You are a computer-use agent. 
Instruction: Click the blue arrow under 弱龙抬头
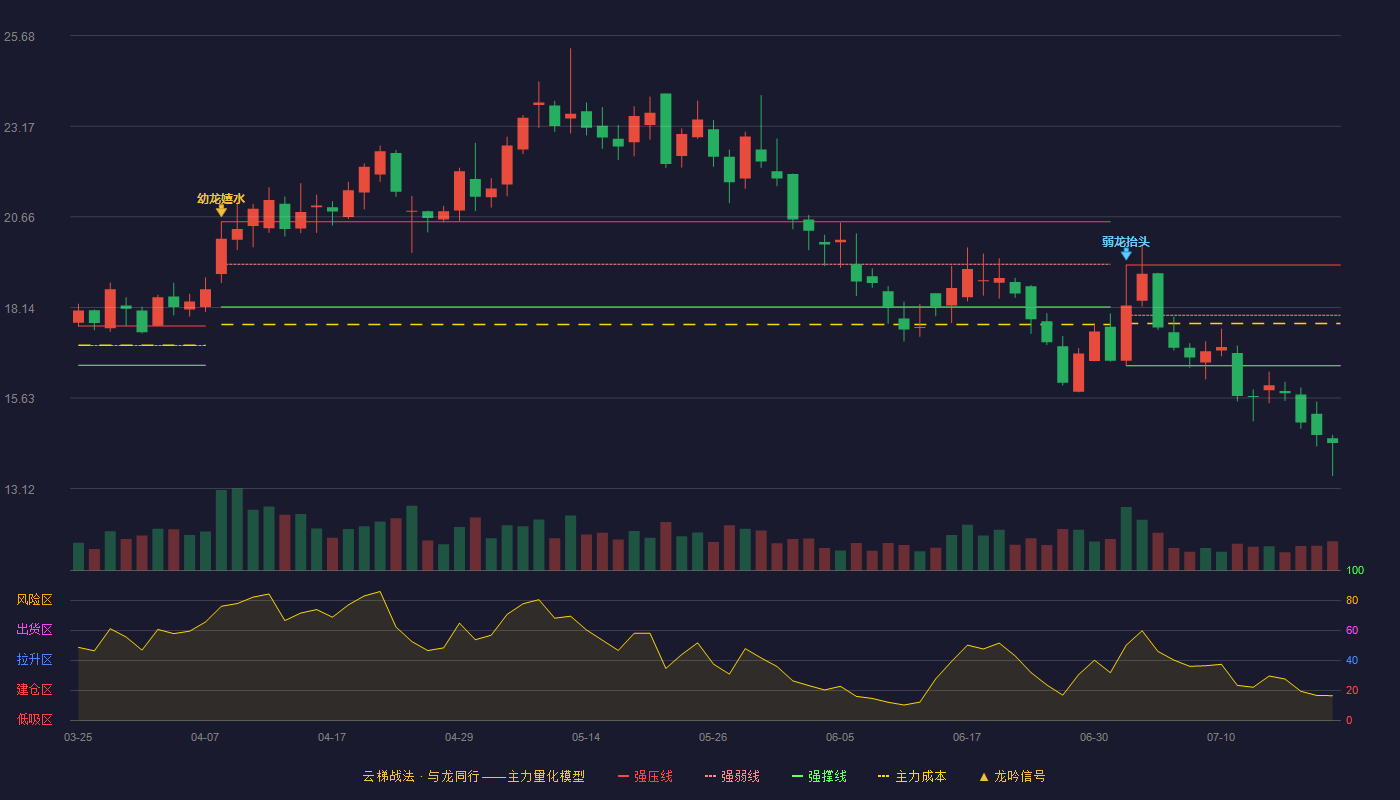tap(1126, 254)
